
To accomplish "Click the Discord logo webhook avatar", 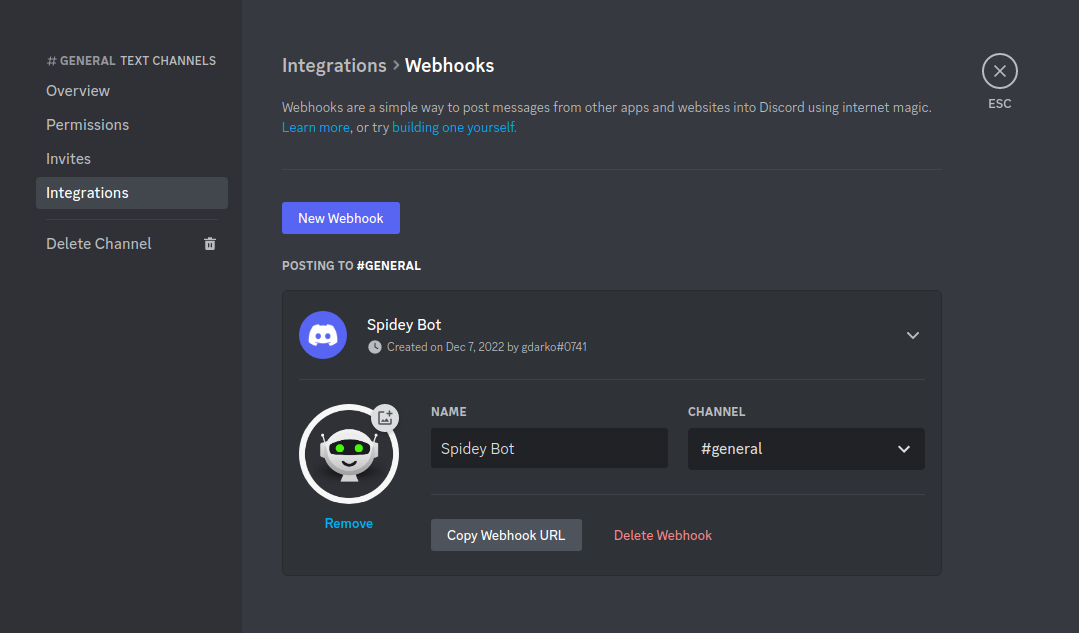I will click(323, 335).
